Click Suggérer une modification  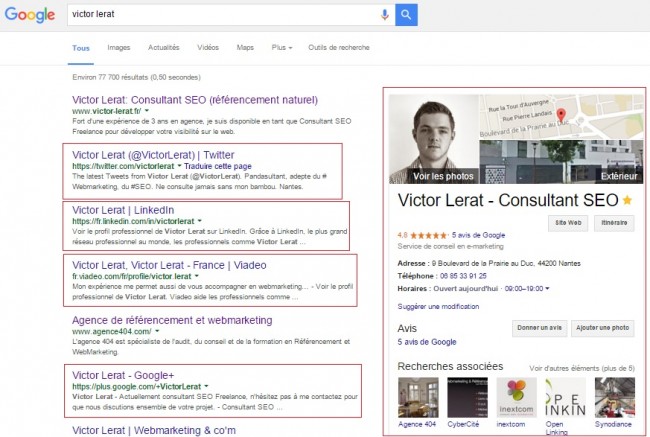(438, 307)
